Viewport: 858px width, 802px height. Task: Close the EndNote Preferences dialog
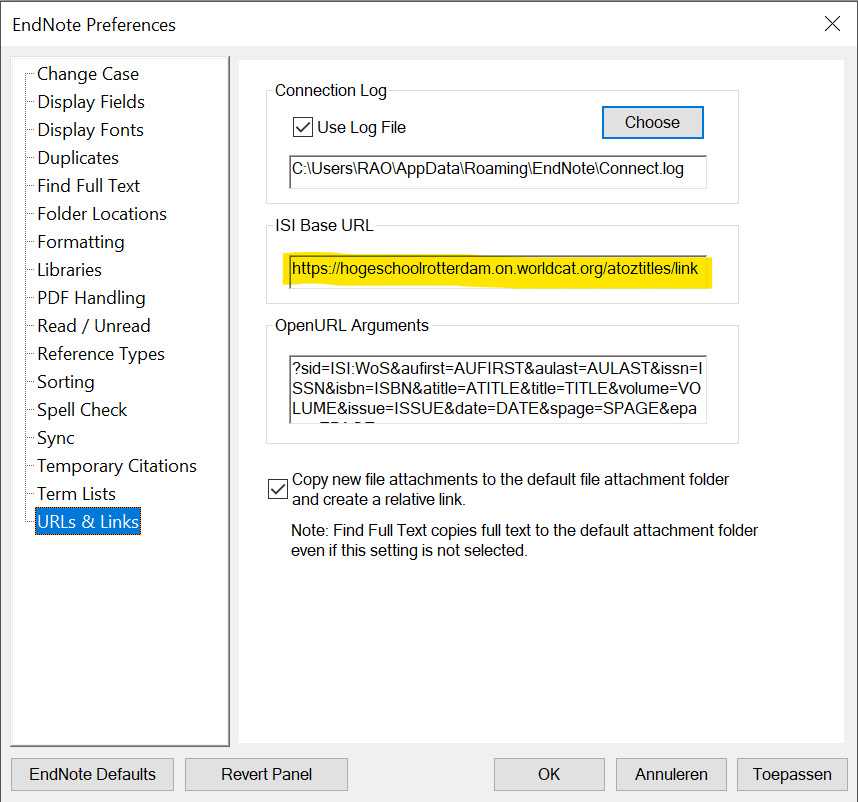click(x=832, y=24)
